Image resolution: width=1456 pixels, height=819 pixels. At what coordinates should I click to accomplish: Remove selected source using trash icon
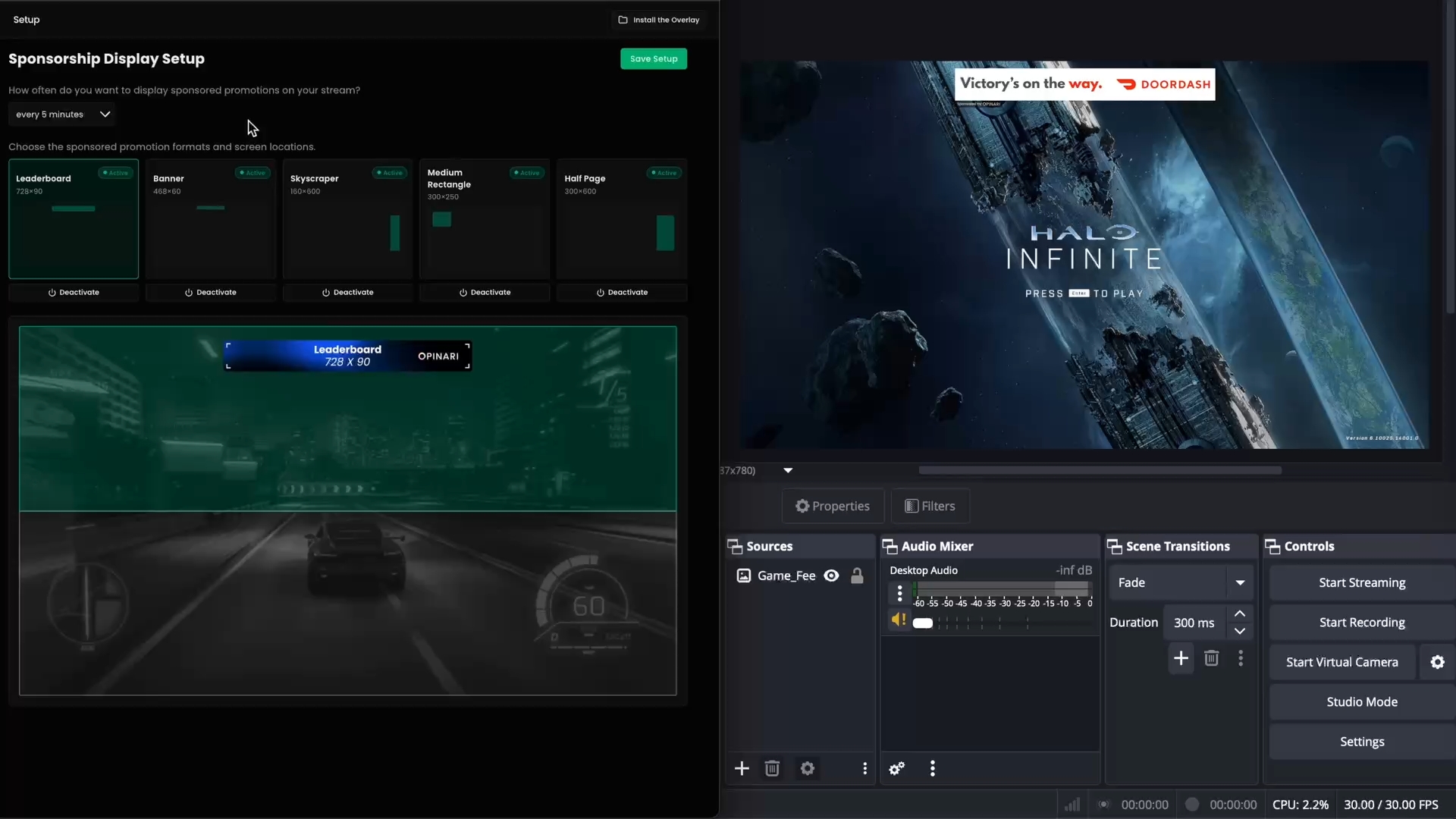tap(771, 768)
